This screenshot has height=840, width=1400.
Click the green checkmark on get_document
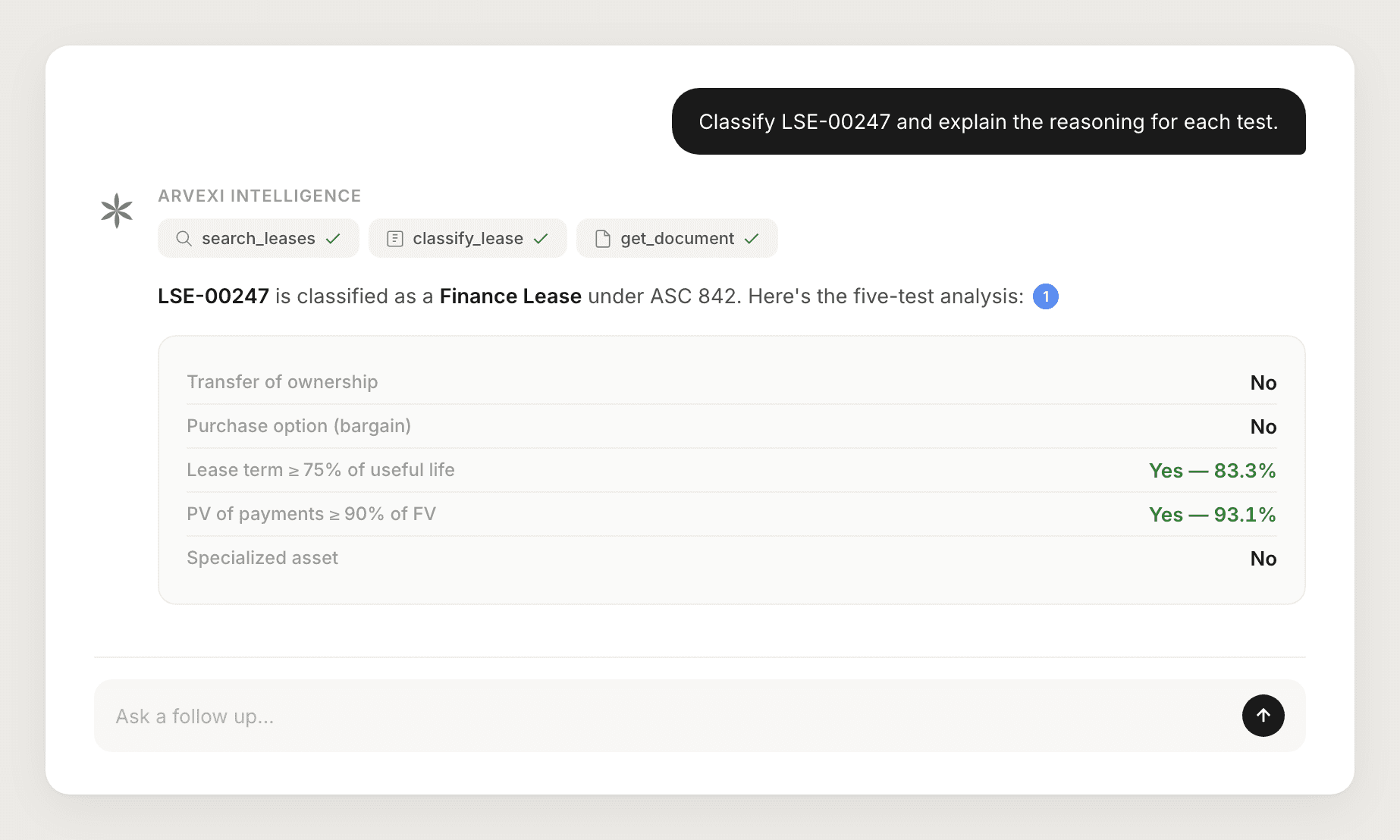[x=751, y=238]
